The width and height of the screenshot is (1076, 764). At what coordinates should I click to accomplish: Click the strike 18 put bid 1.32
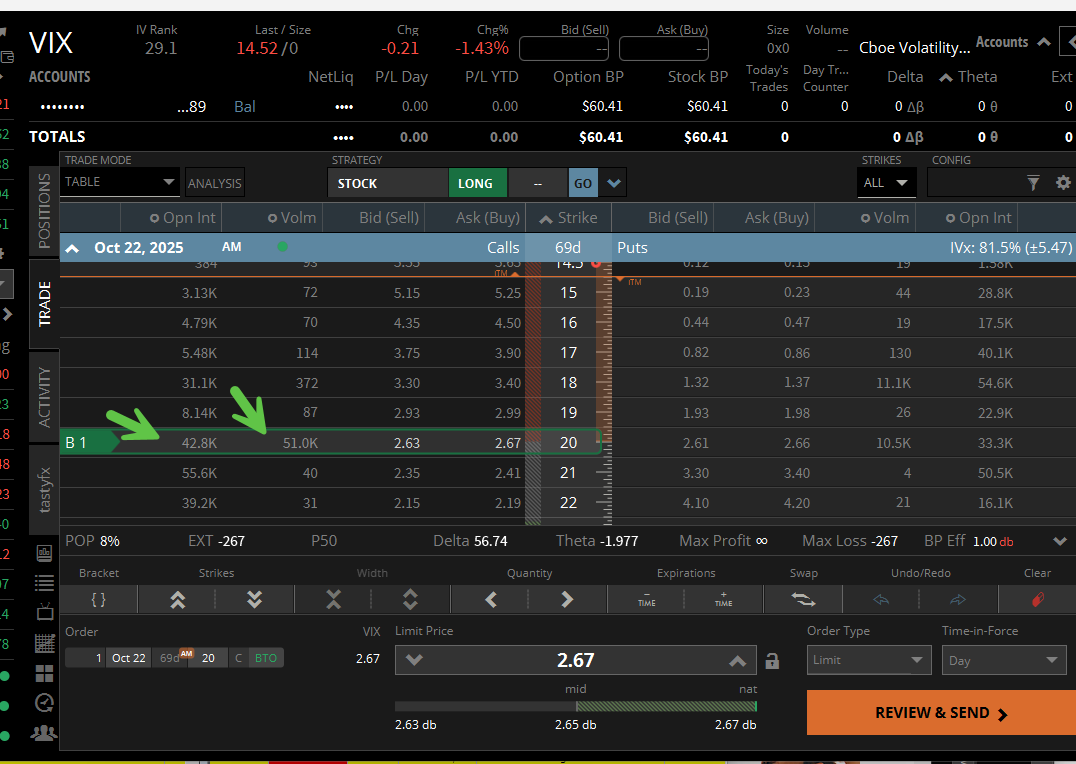pos(696,382)
